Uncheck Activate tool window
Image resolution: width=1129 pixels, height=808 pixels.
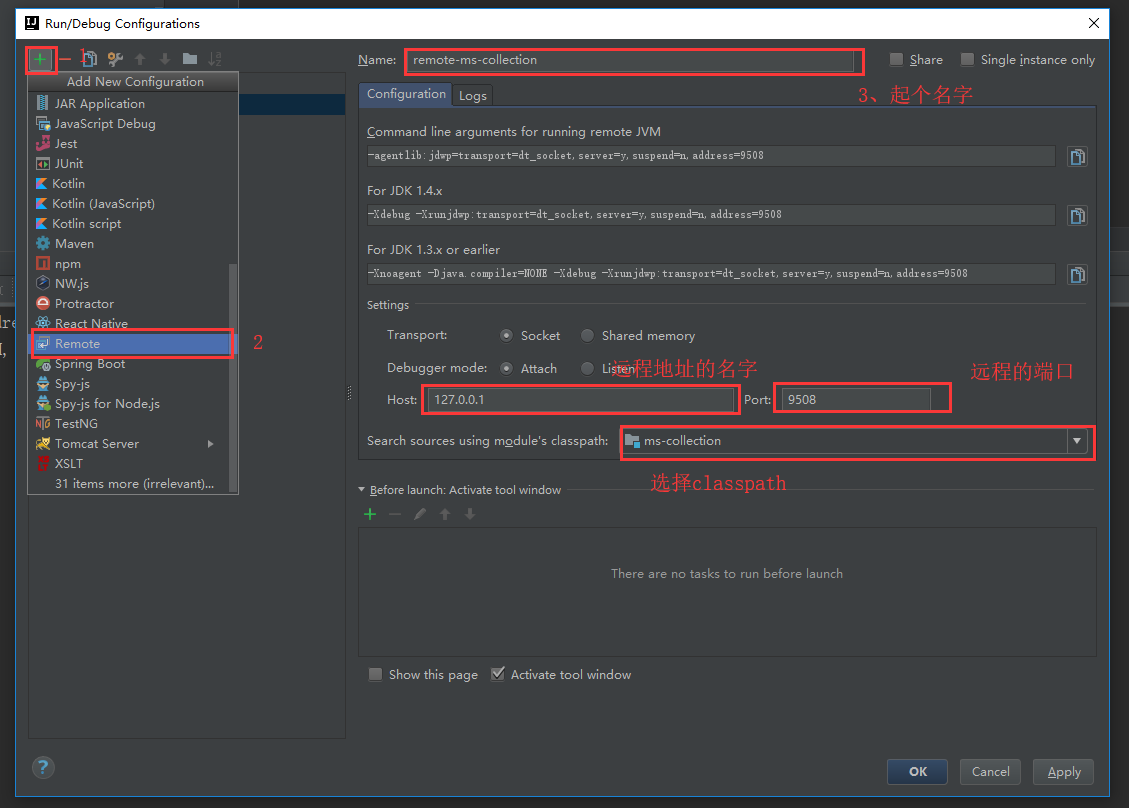[x=498, y=673]
